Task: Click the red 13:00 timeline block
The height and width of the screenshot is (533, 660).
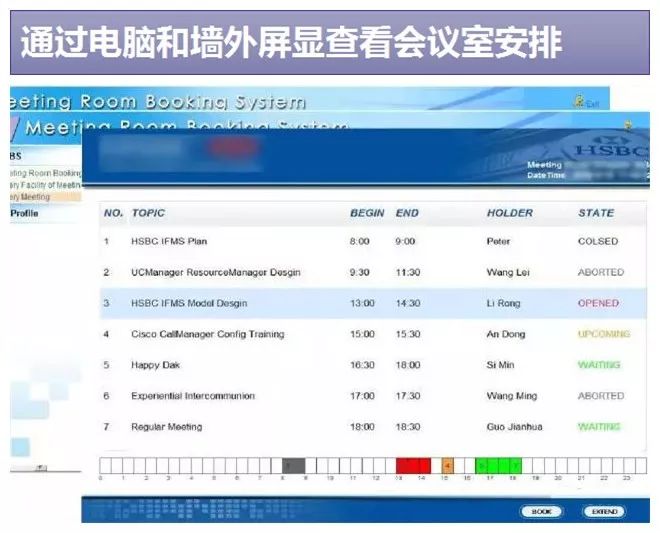Action: click(413, 466)
